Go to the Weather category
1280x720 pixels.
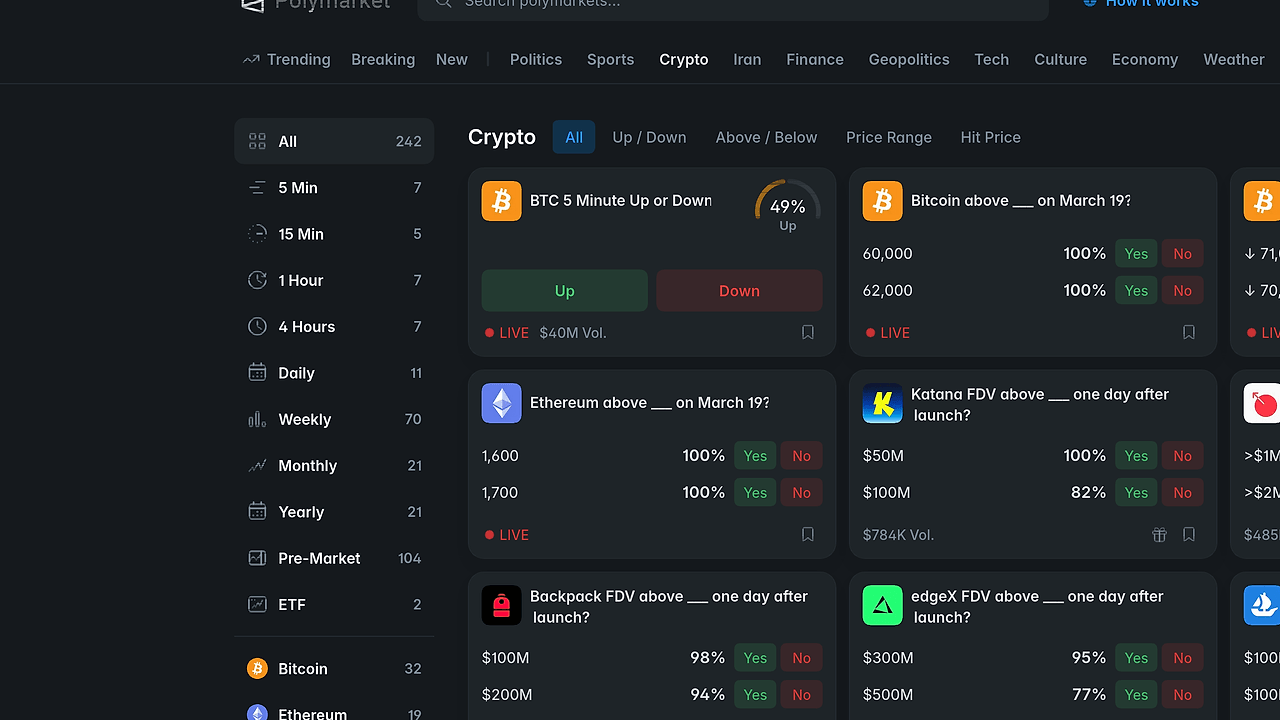(x=1234, y=59)
